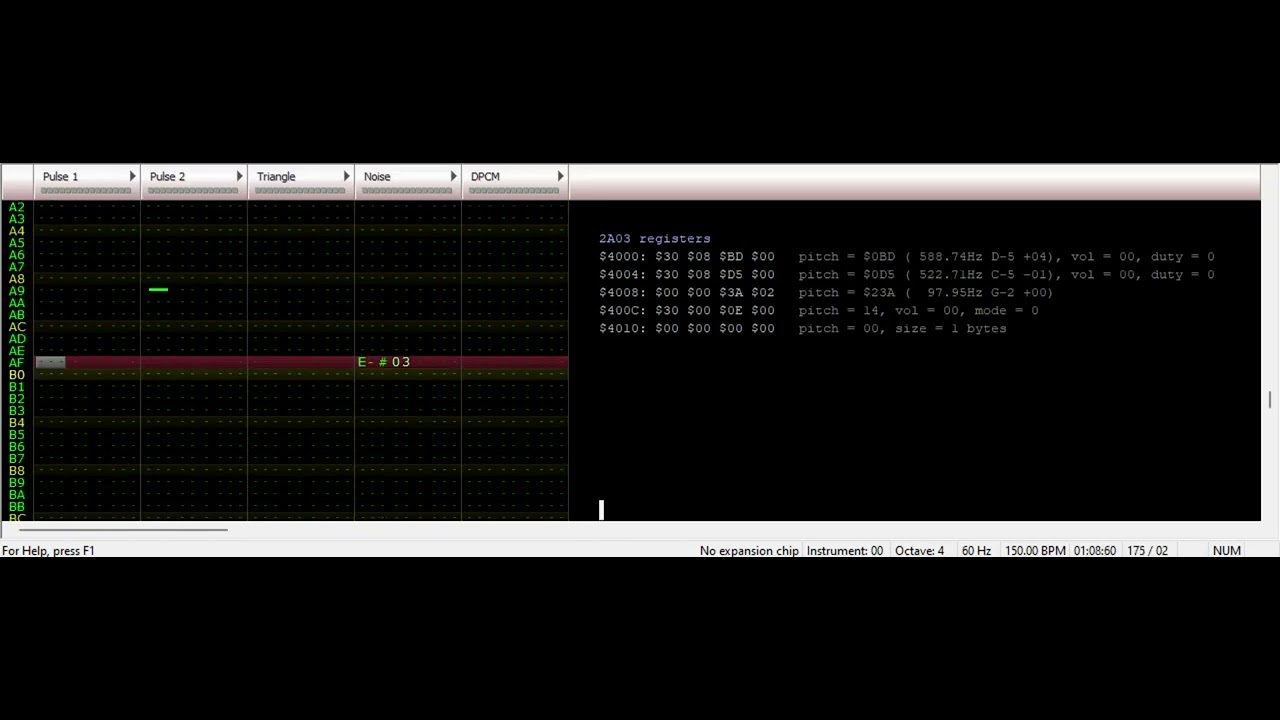
Task: Click the No expansion chip status entry
Action: click(749, 551)
